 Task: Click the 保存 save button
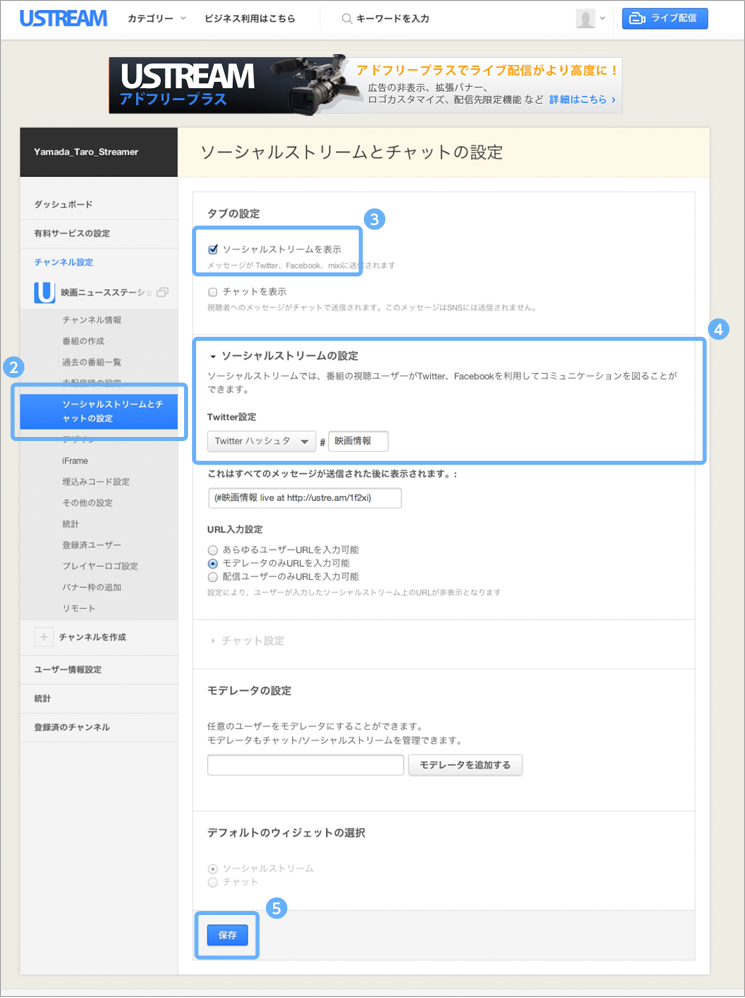coord(227,935)
